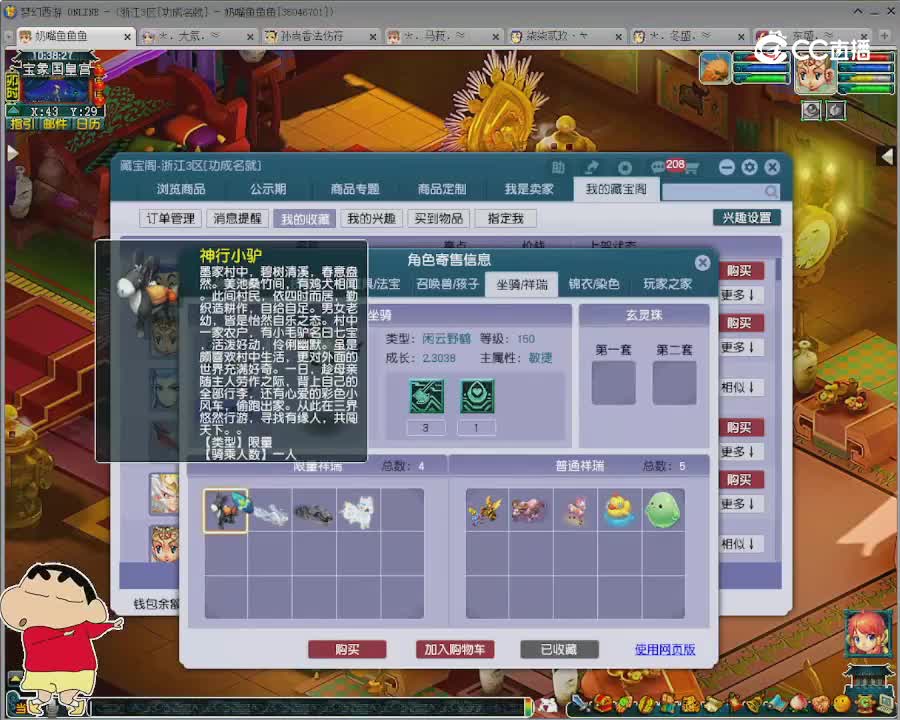
Task: Select the green blob mount in 普通祥瑞
Action: [x=664, y=510]
